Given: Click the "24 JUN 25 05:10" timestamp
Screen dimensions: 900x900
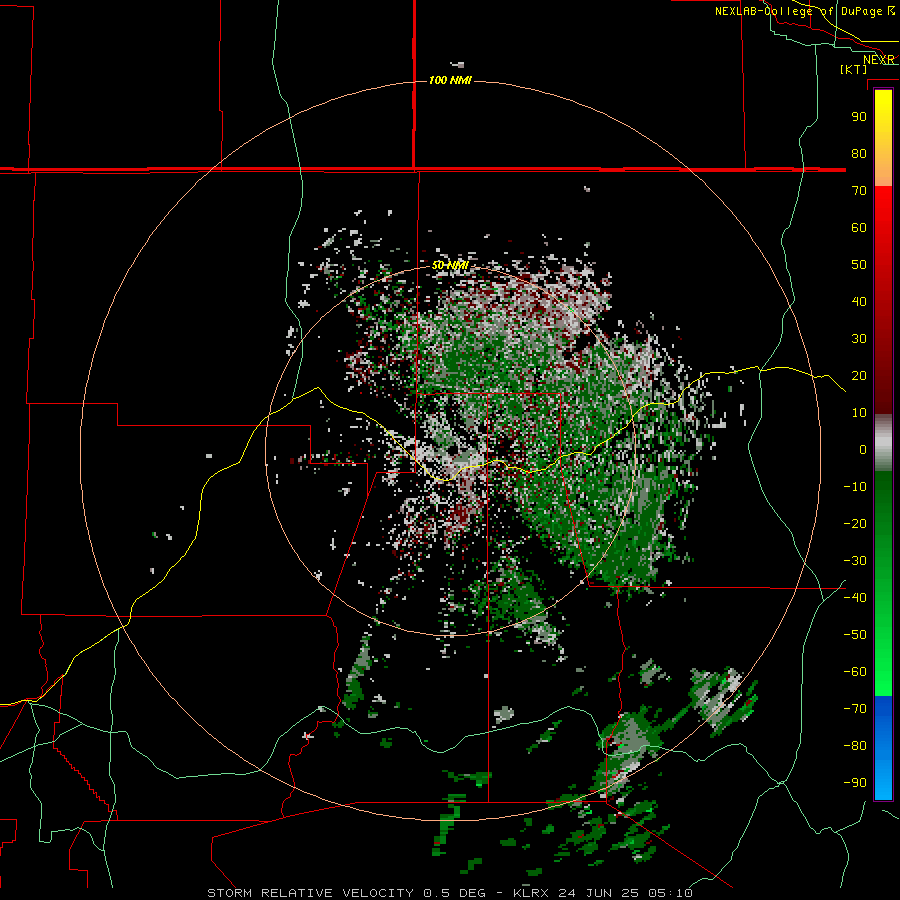Looking at the screenshot, I should [625, 893].
